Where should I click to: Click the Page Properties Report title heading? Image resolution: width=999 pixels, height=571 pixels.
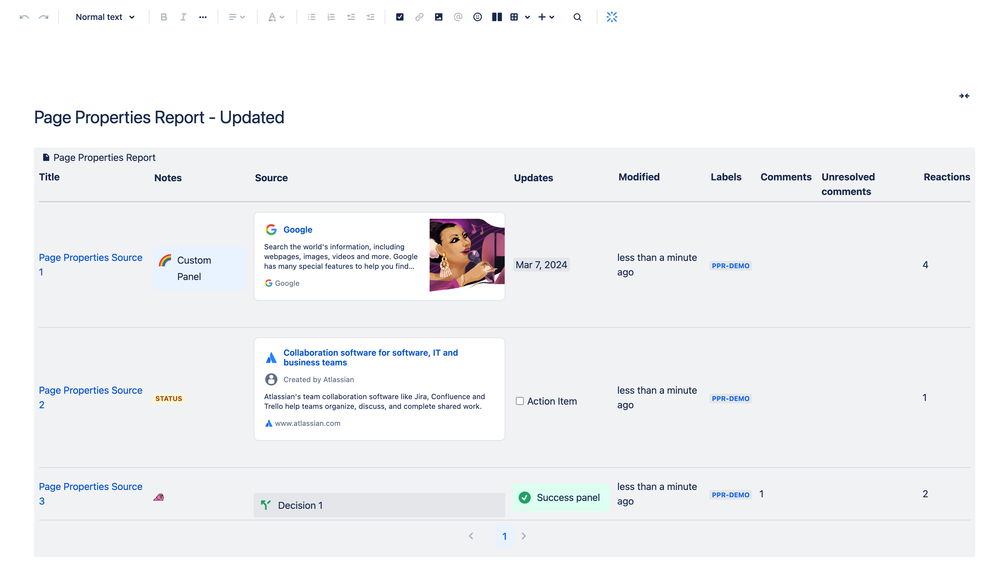[x=159, y=117]
